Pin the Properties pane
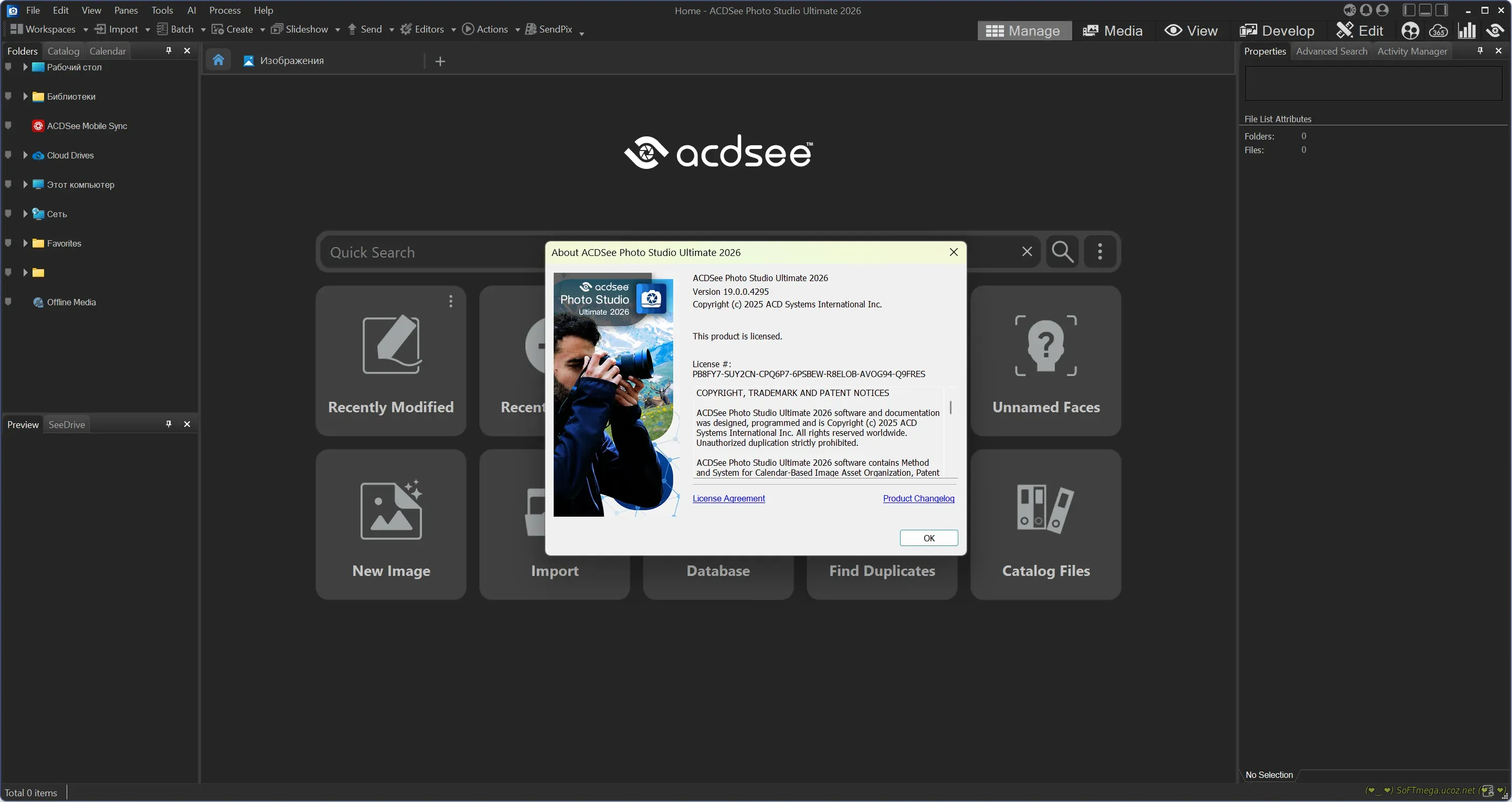 [1481, 50]
